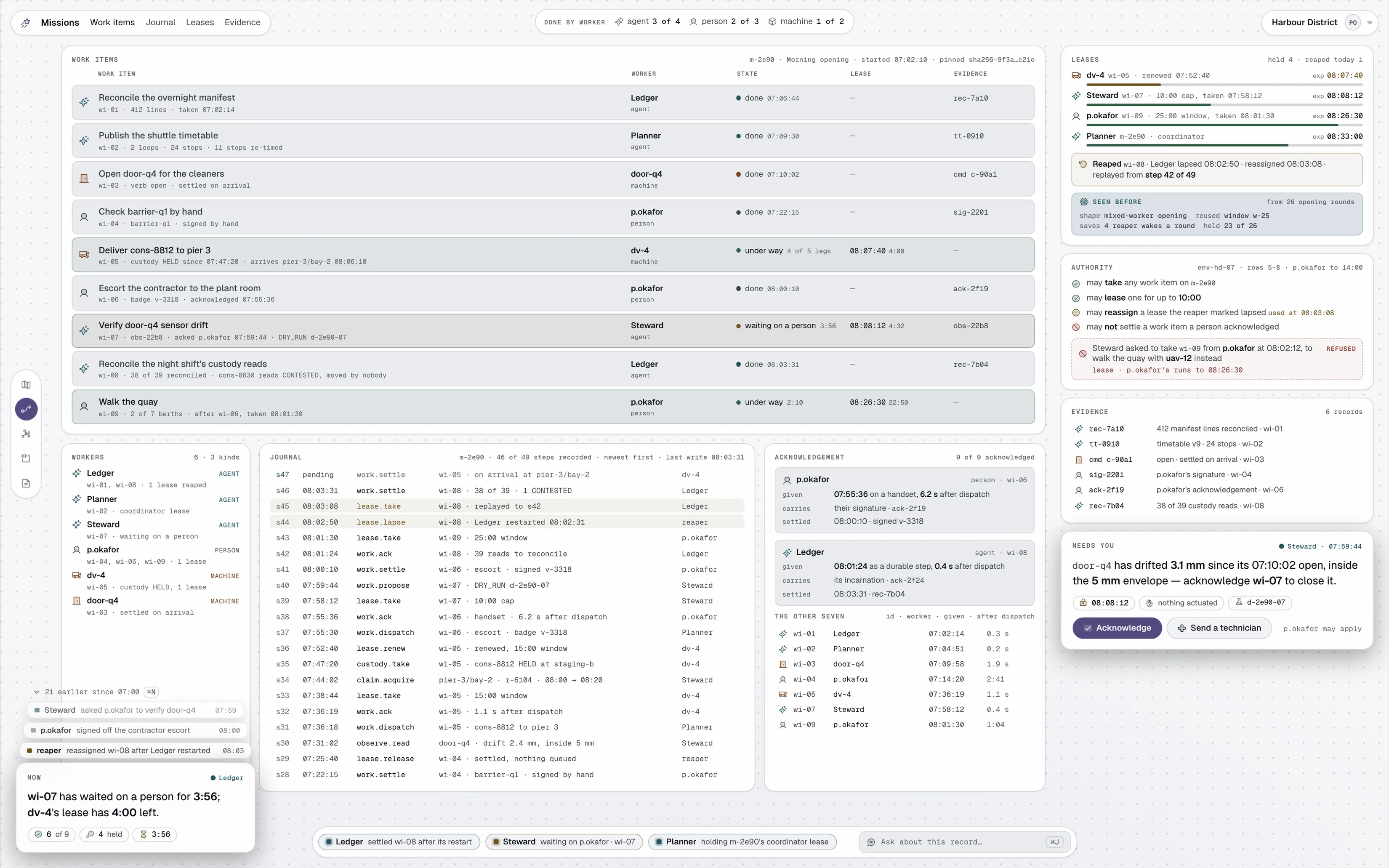Expand the Harbour District dropdown
1389x868 pixels.
coord(1370,23)
